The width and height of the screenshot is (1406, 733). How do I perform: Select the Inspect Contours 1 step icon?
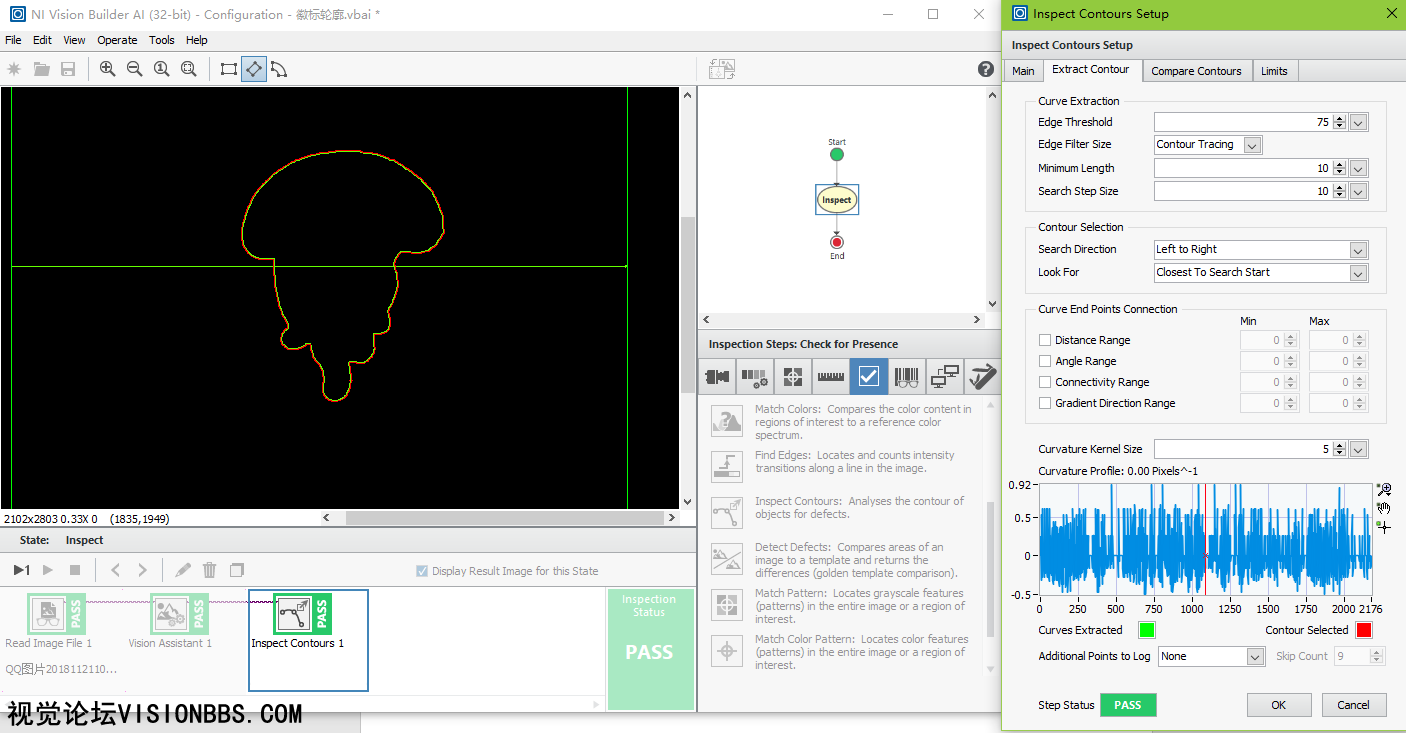click(294, 613)
